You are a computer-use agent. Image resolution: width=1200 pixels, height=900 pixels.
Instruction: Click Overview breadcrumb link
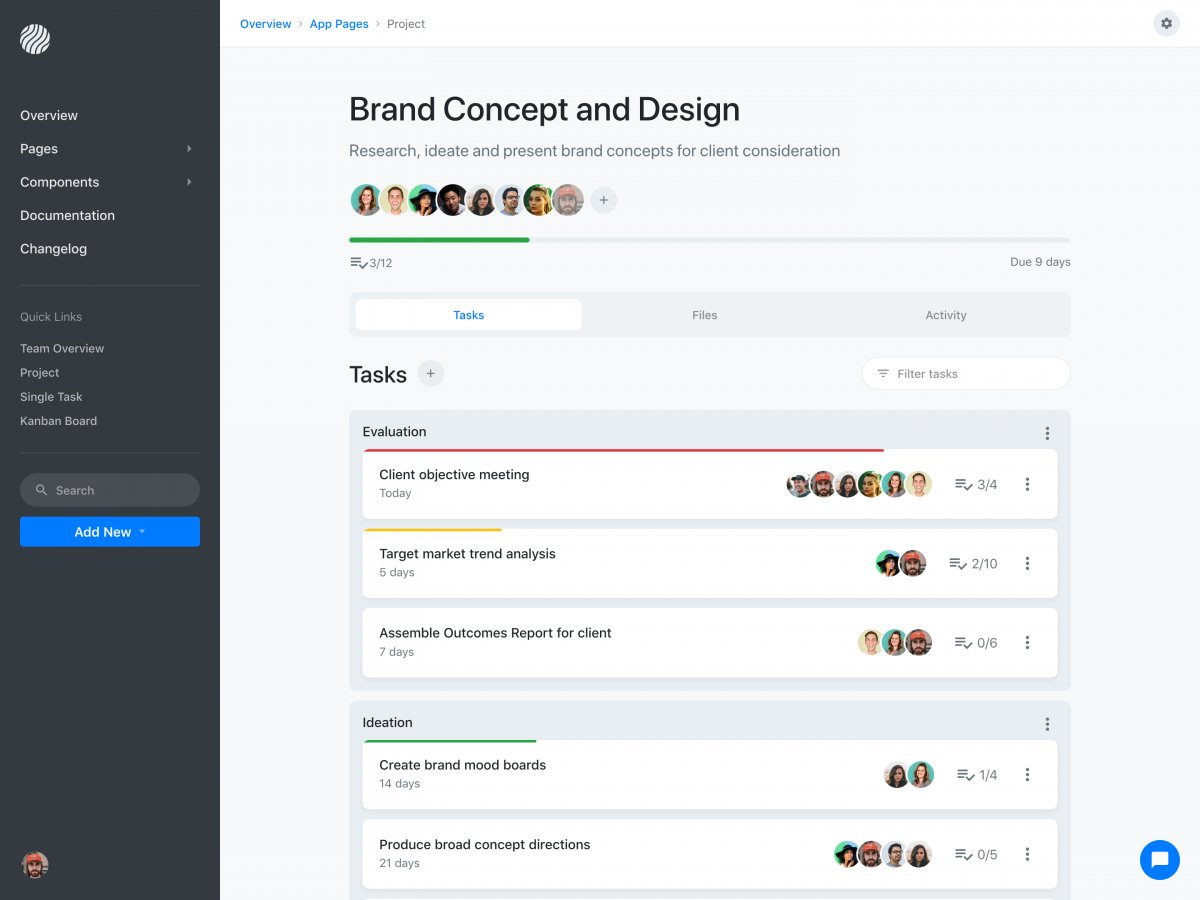pos(266,24)
